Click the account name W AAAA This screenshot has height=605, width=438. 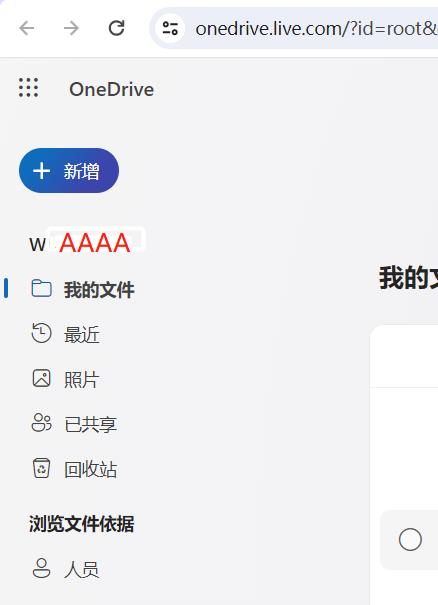pyautogui.click(x=80, y=243)
